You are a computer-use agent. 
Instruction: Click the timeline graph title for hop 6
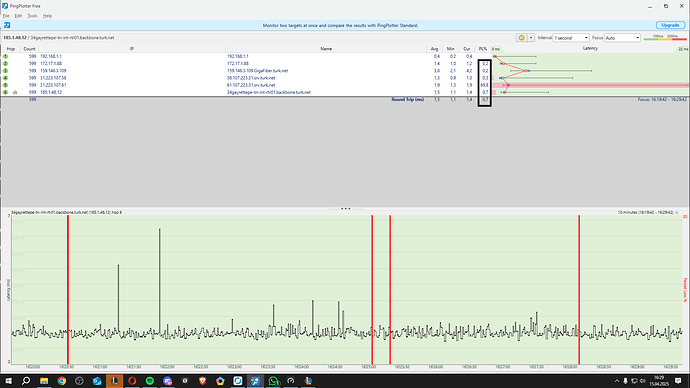[66, 212]
